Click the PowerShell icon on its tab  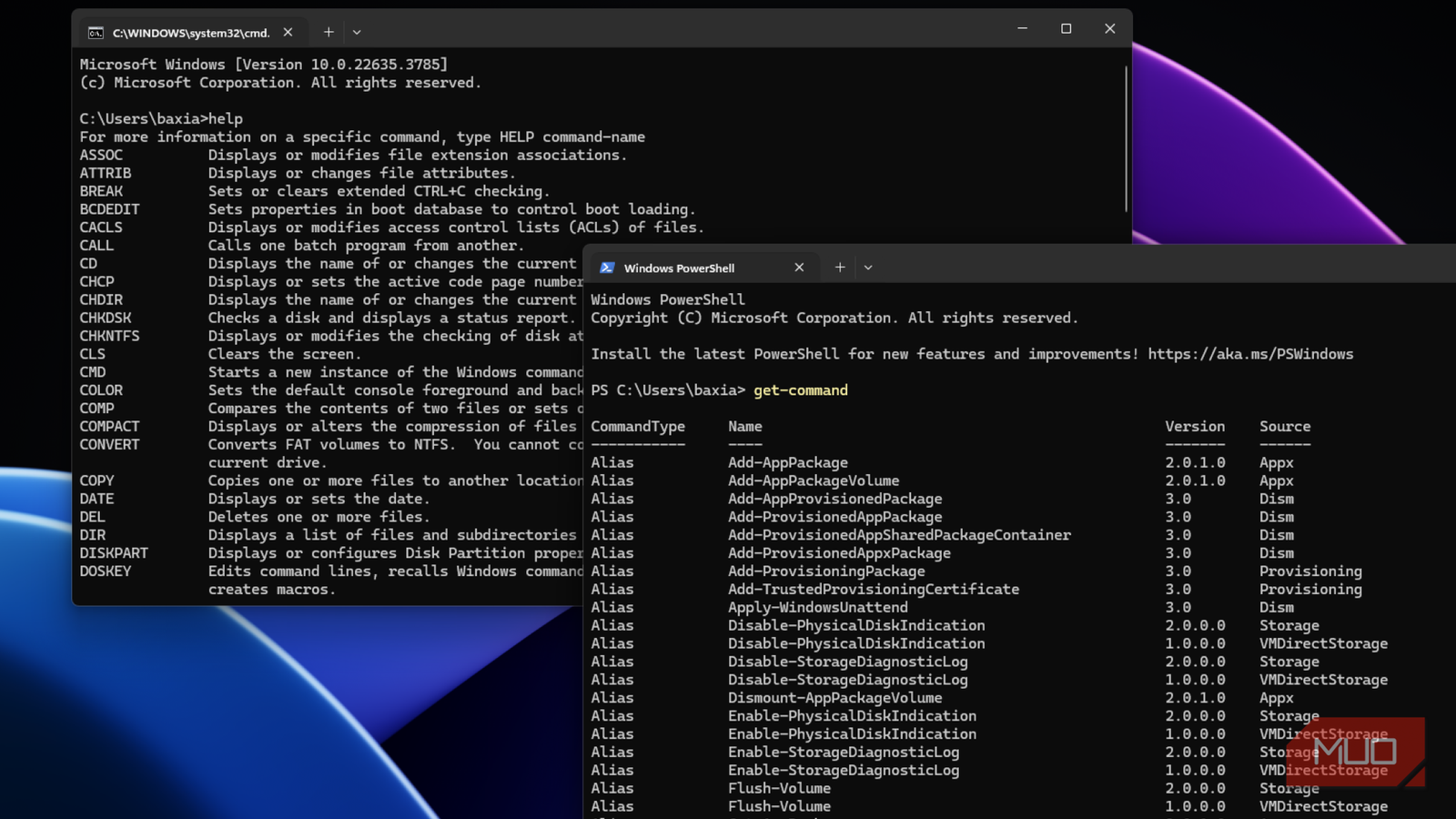(x=607, y=268)
